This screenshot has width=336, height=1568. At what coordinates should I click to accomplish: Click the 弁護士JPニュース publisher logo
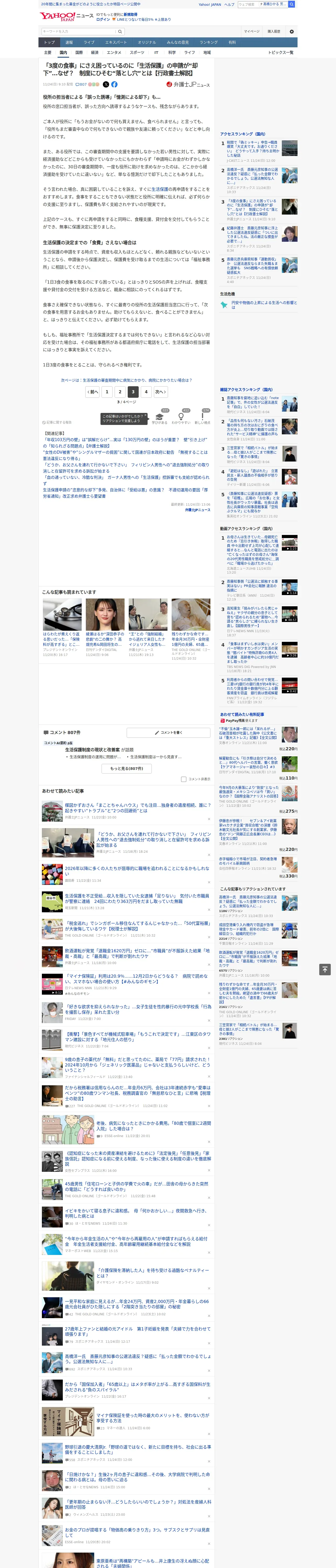tap(188, 85)
